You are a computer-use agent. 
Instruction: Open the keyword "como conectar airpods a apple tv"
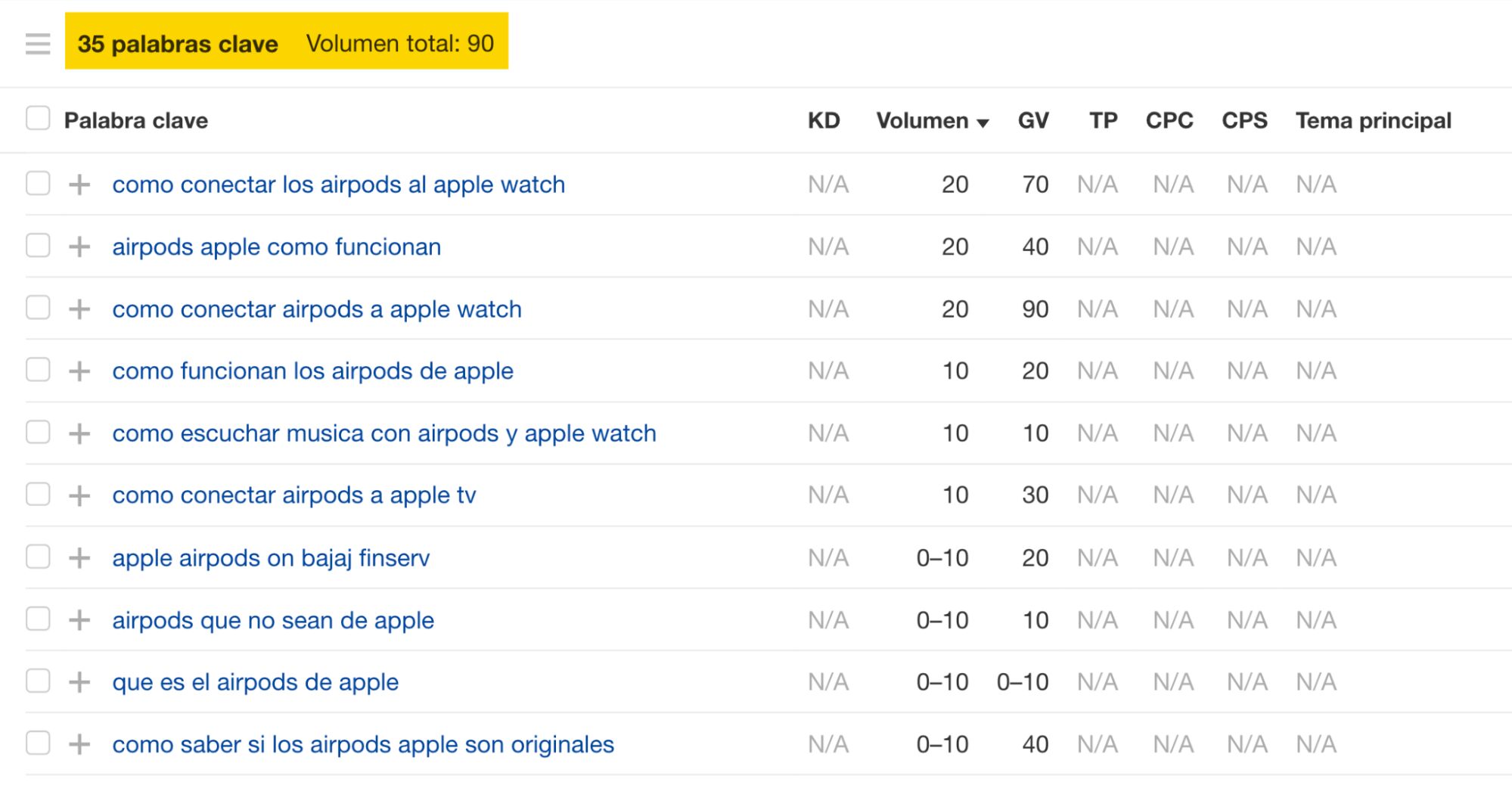[295, 495]
